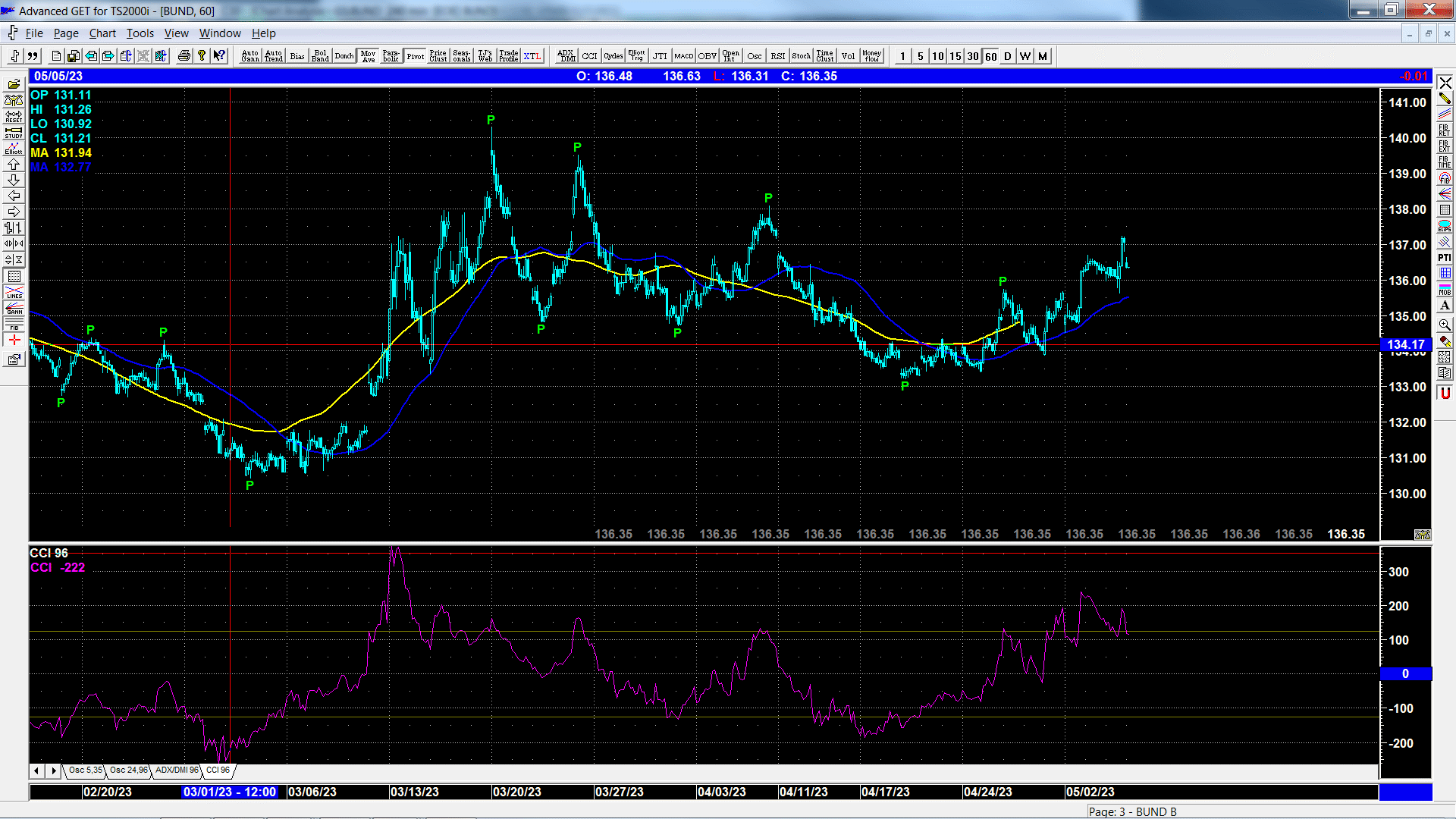1456x819 pixels.
Task: Select the STUDY tool in sidebar
Action: click(14, 132)
